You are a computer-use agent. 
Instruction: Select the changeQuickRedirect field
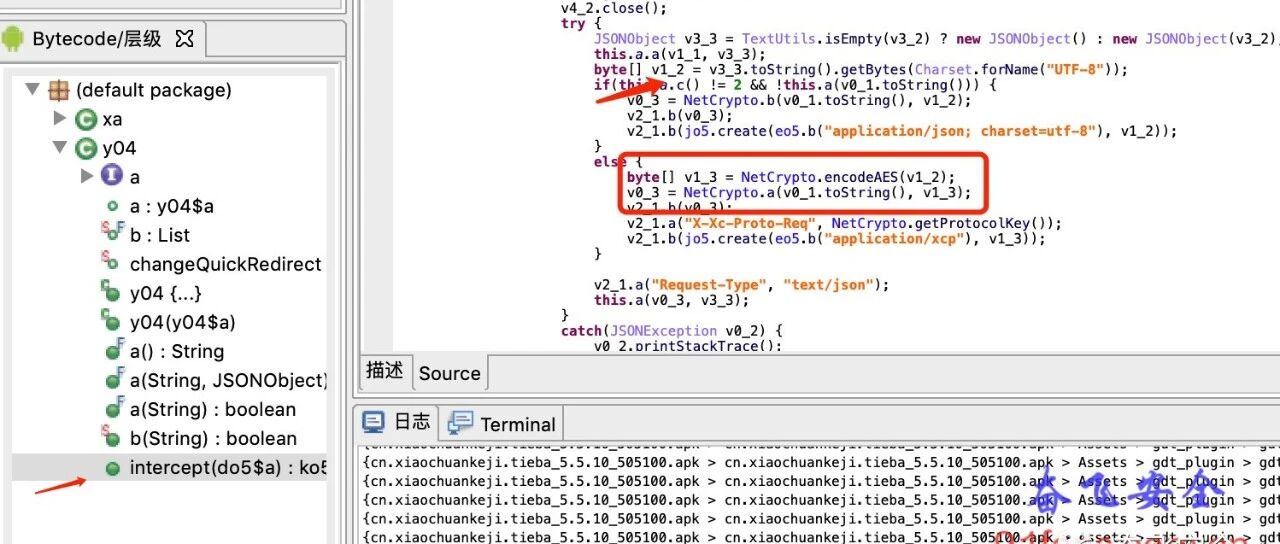[226, 264]
